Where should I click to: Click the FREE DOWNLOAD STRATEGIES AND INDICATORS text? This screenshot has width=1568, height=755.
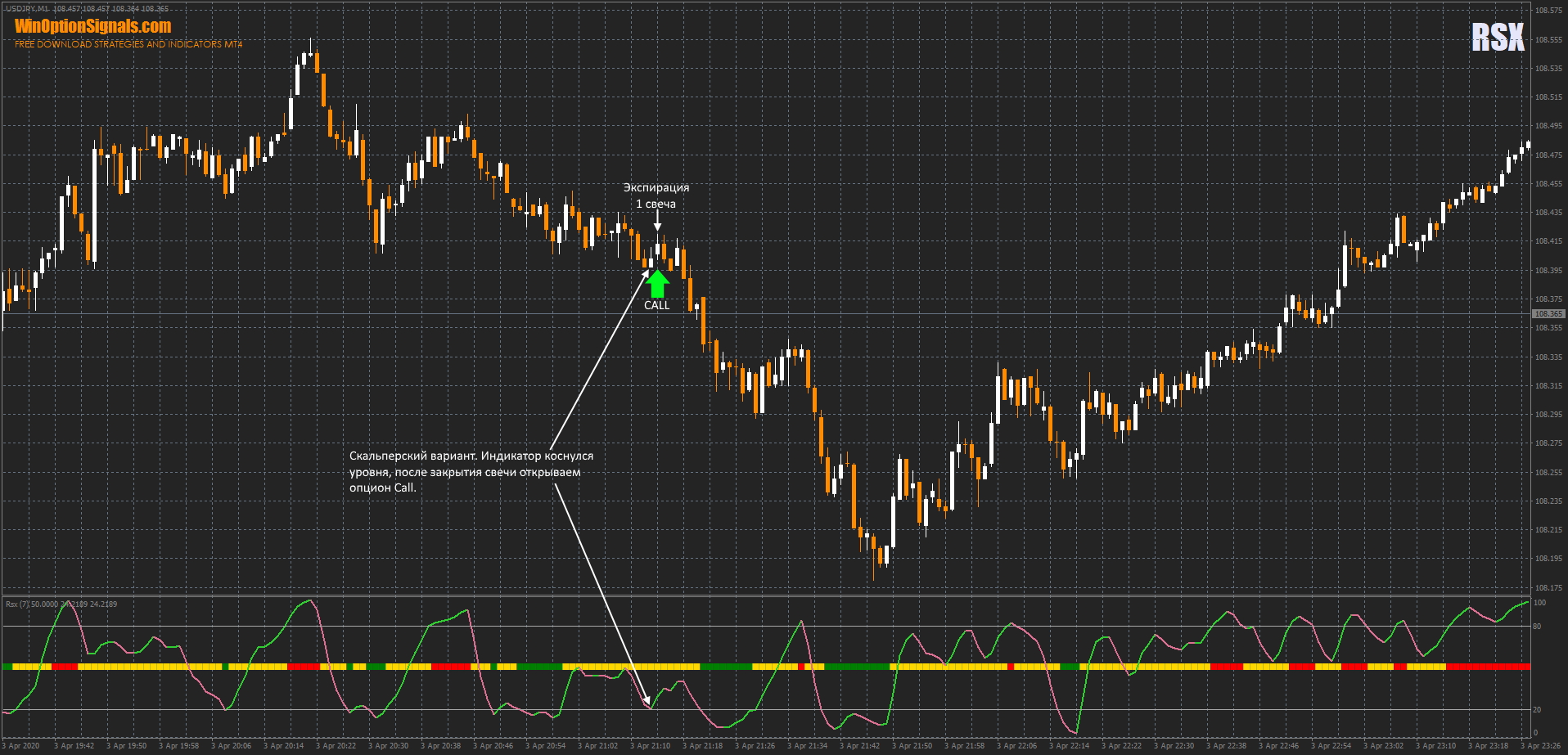(x=128, y=44)
